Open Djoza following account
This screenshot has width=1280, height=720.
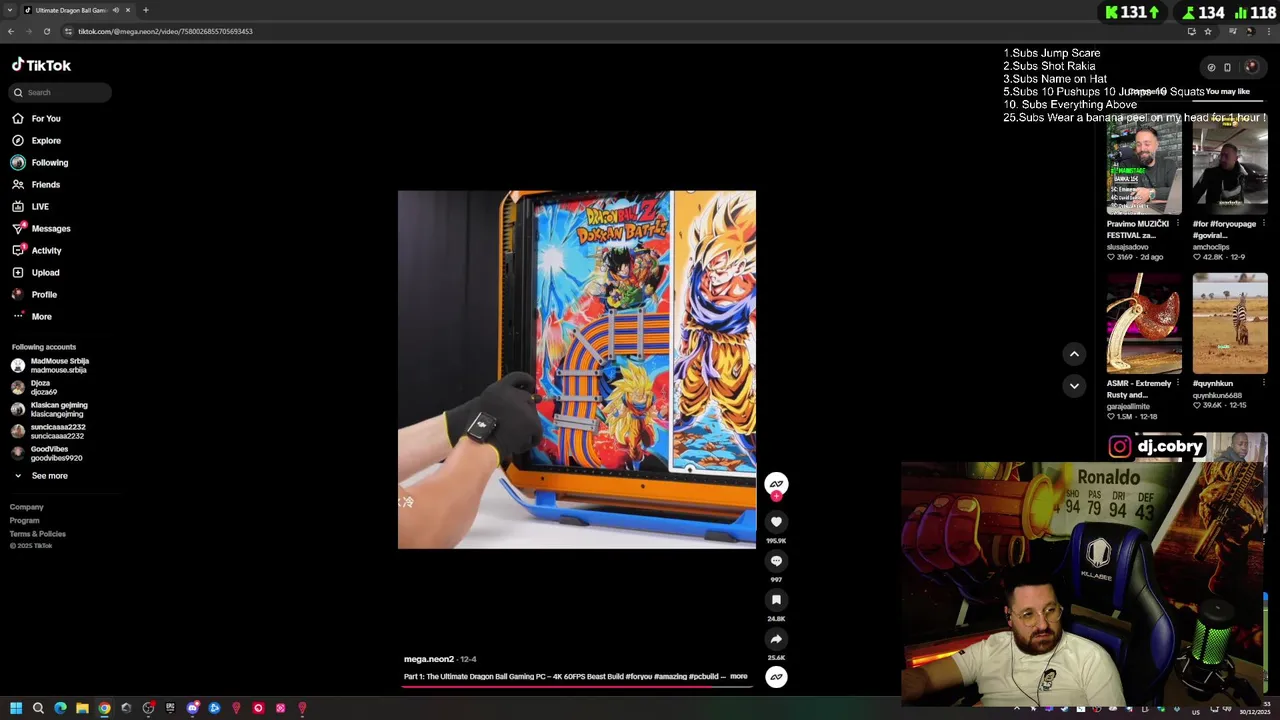click(35, 387)
